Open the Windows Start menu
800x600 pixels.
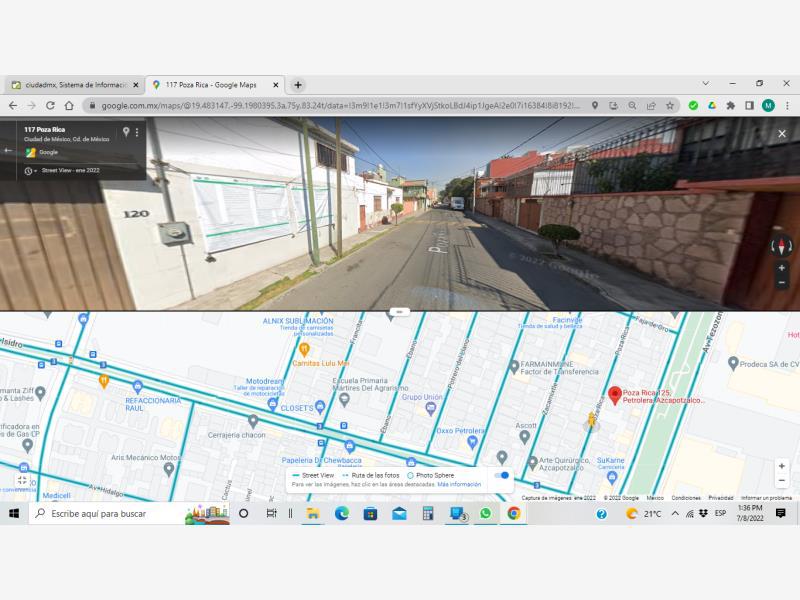(14, 513)
